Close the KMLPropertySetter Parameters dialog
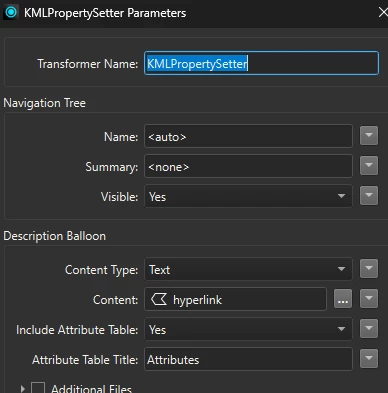 point(383,13)
